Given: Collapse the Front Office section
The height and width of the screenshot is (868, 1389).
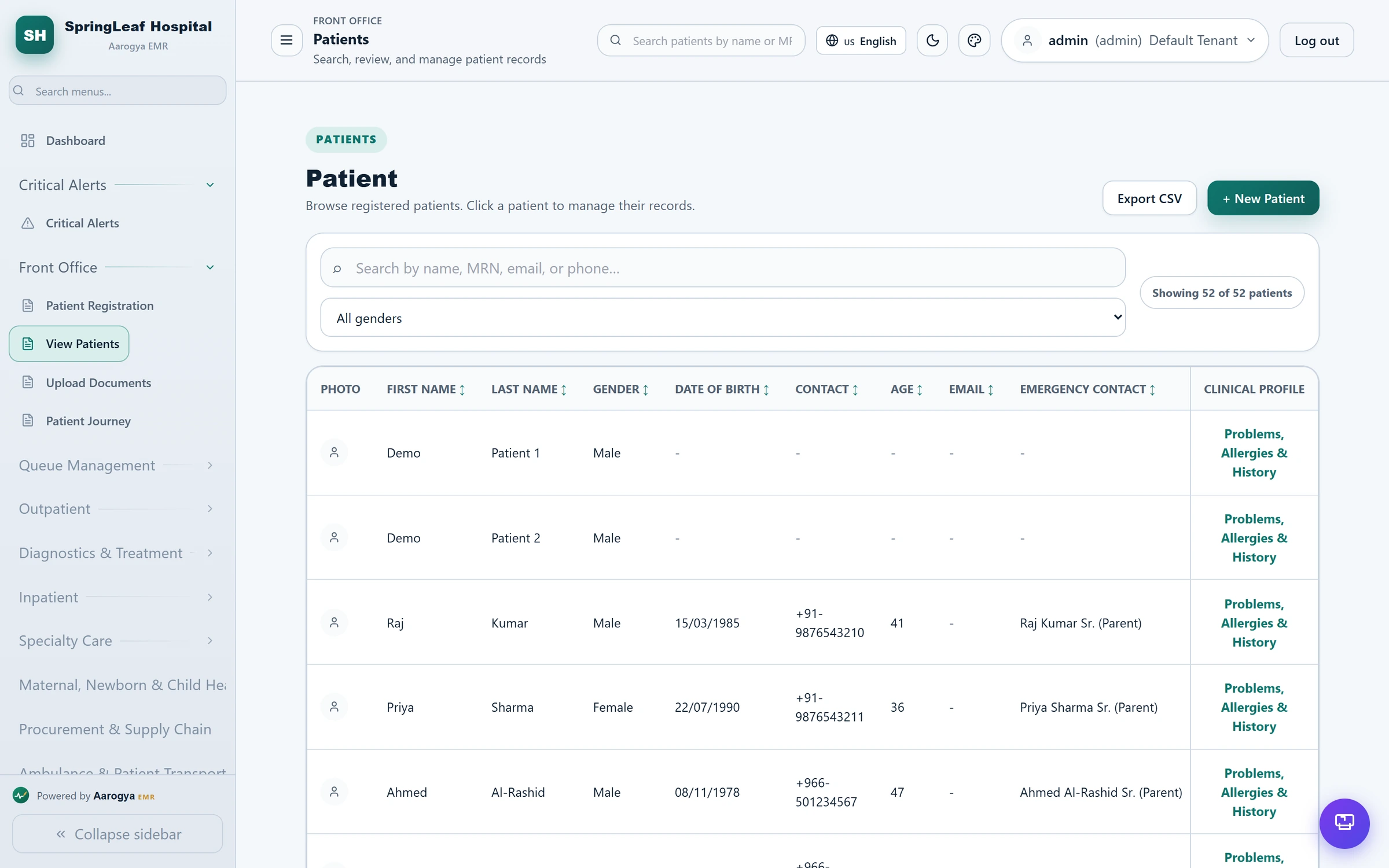Looking at the screenshot, I should click(117, 267).
